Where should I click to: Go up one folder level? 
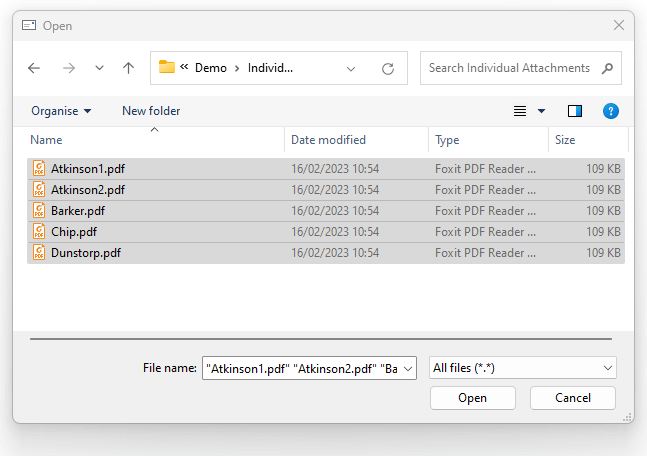point(128,68)
